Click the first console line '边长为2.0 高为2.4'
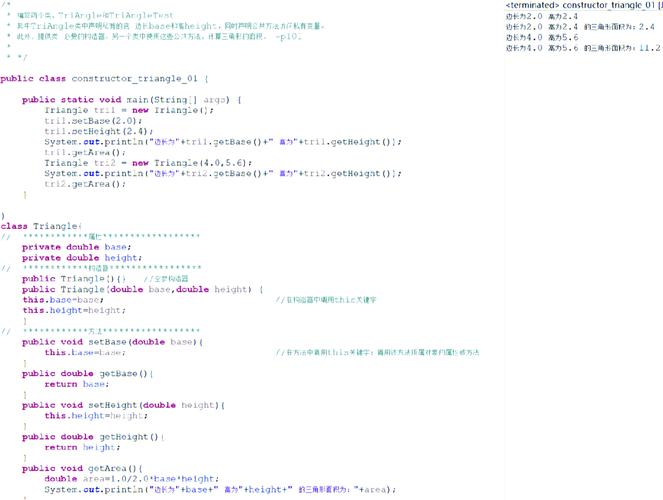Screen dimensions: 663x500 coord(542,16)
